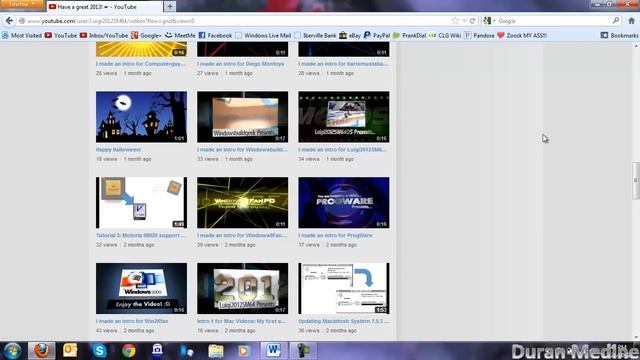Launch Google Chrome from the taskbar
The image size is (640, 360).
pos(129,351)
